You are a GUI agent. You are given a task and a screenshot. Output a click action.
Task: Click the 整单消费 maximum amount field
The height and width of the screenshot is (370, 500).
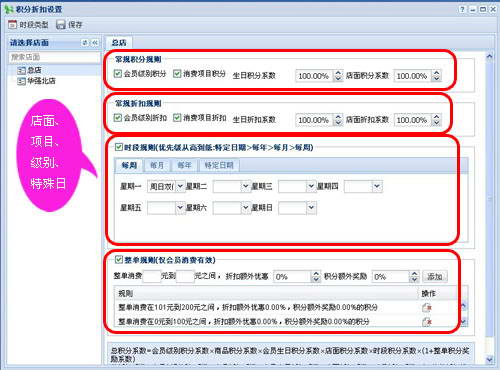[185, 276]
